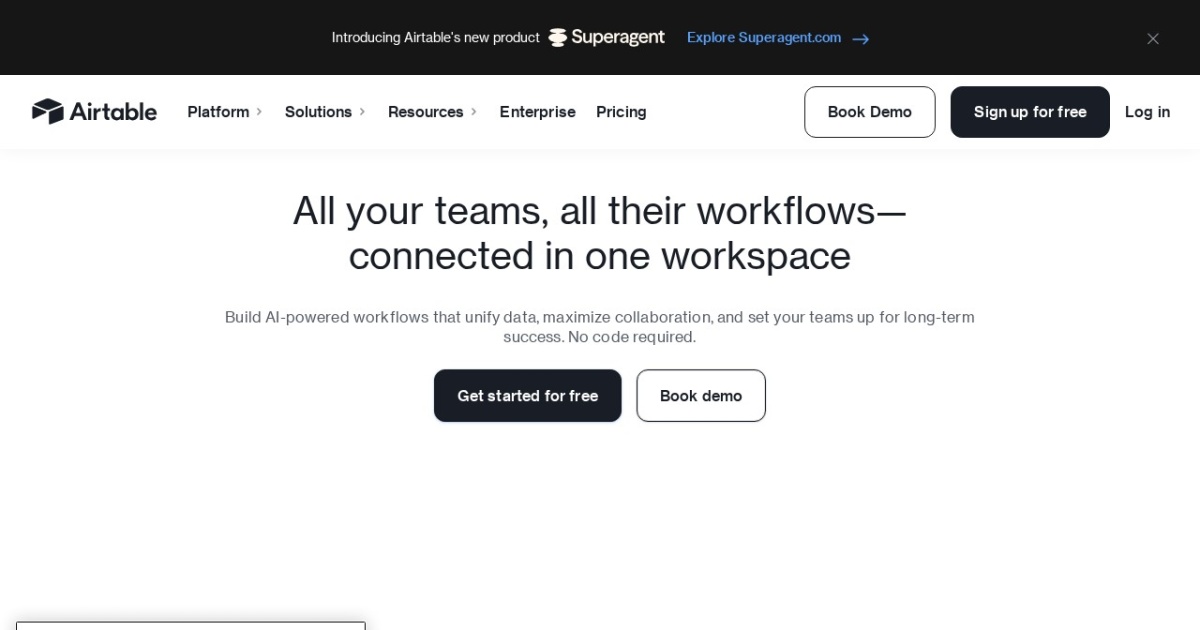The width and height of the screenshot is (1200, 630).
Task: Click the Superagent logo icon in the banner
Action: click(x=556, y=37)
